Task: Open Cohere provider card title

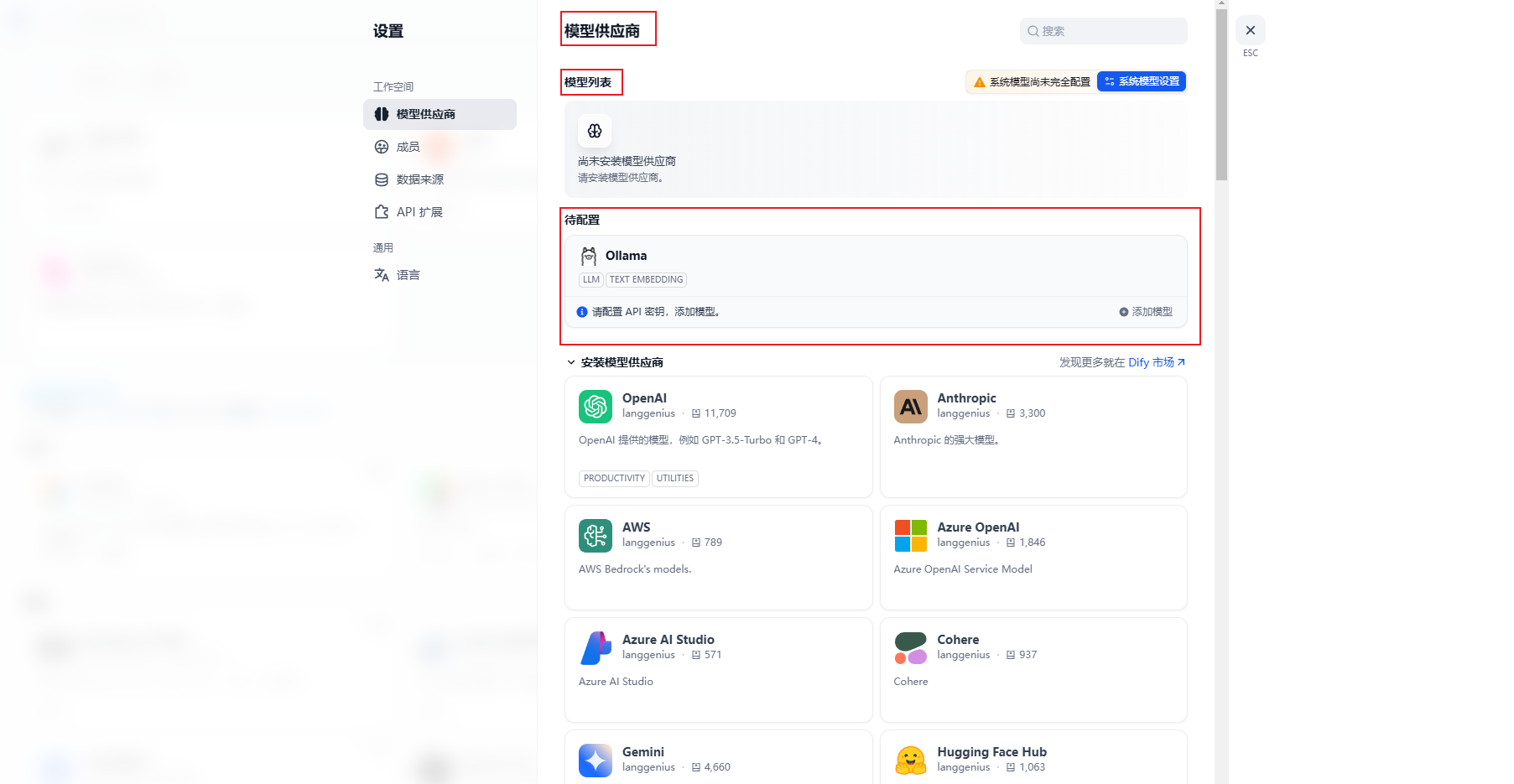Action: click(x=958, y=640)
